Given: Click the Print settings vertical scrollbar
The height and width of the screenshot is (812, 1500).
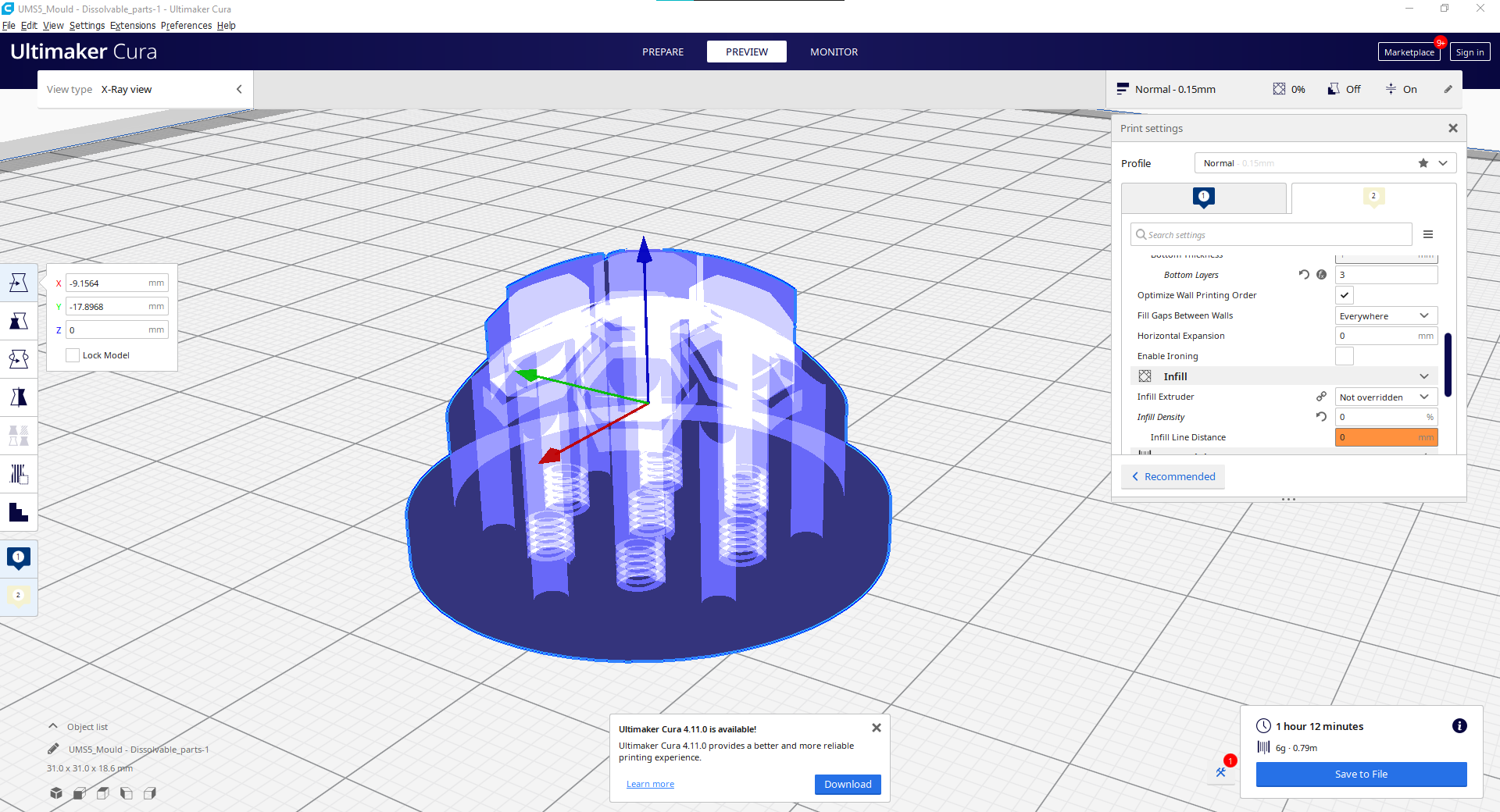Looking at the screenshot, I should click(x=1448, y=365).
